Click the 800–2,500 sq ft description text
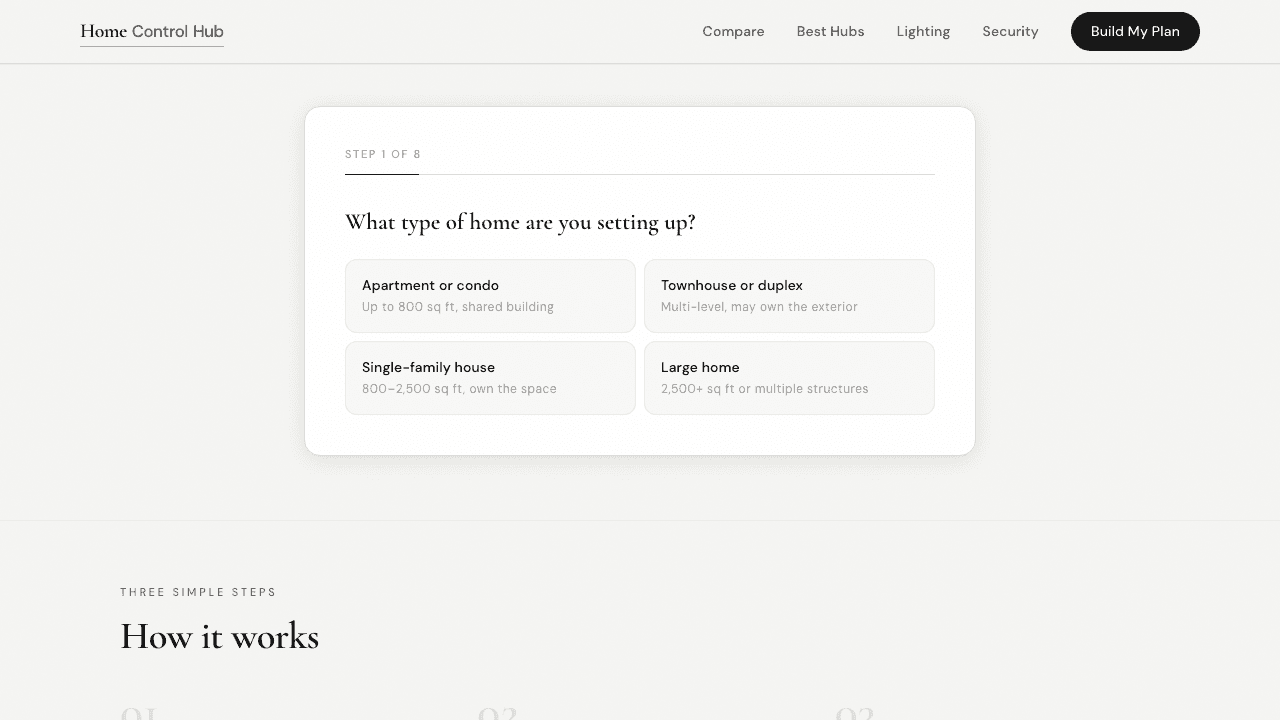 [459, 389]
